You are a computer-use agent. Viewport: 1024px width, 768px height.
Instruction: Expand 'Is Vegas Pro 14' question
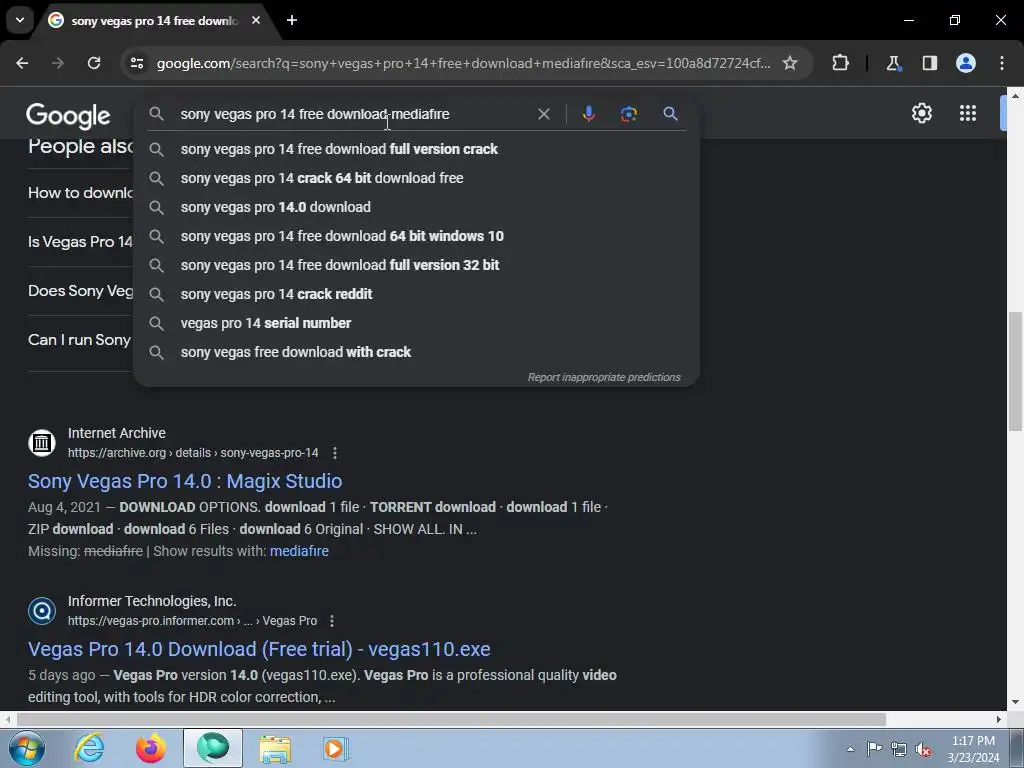[80, 242]
